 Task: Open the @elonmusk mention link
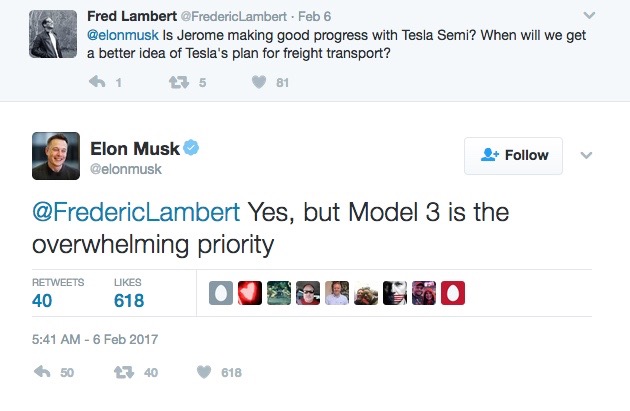pyautogui.click(x=123, y=35)
